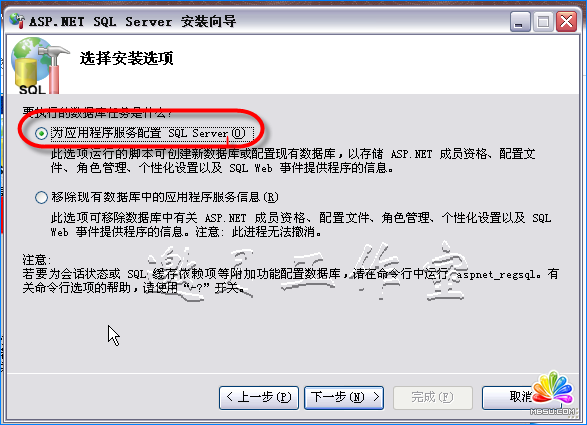
Task: Click the description text under remove option
Action: (x=301, y=225)
